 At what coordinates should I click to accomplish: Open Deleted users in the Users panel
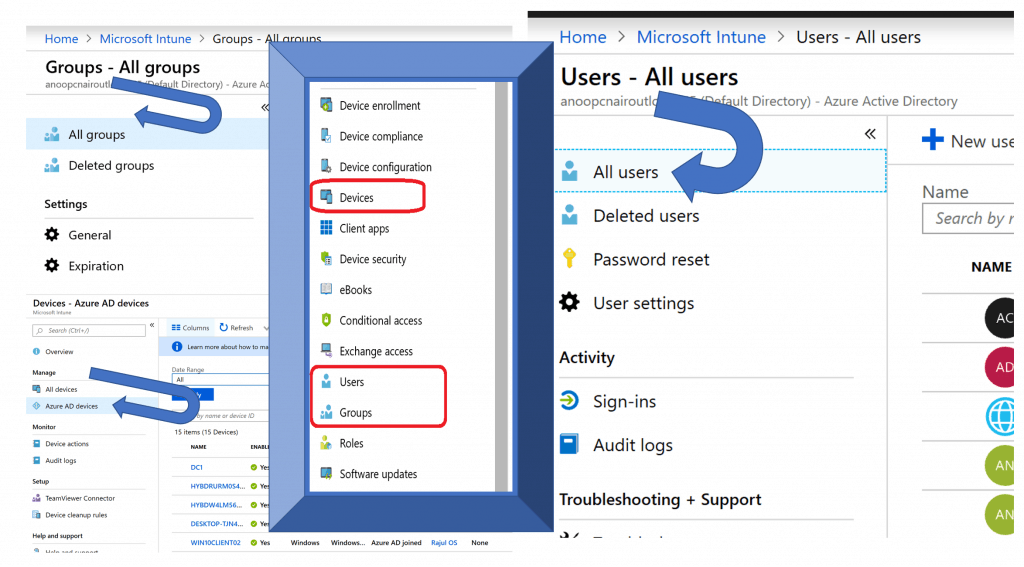[630, 216]
